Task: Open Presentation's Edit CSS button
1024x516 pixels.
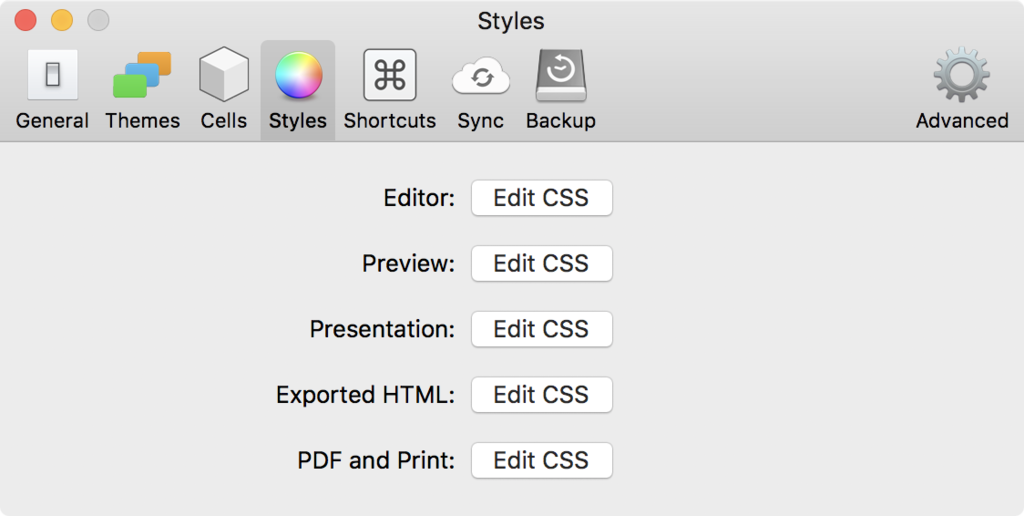Action: point(541,329)
